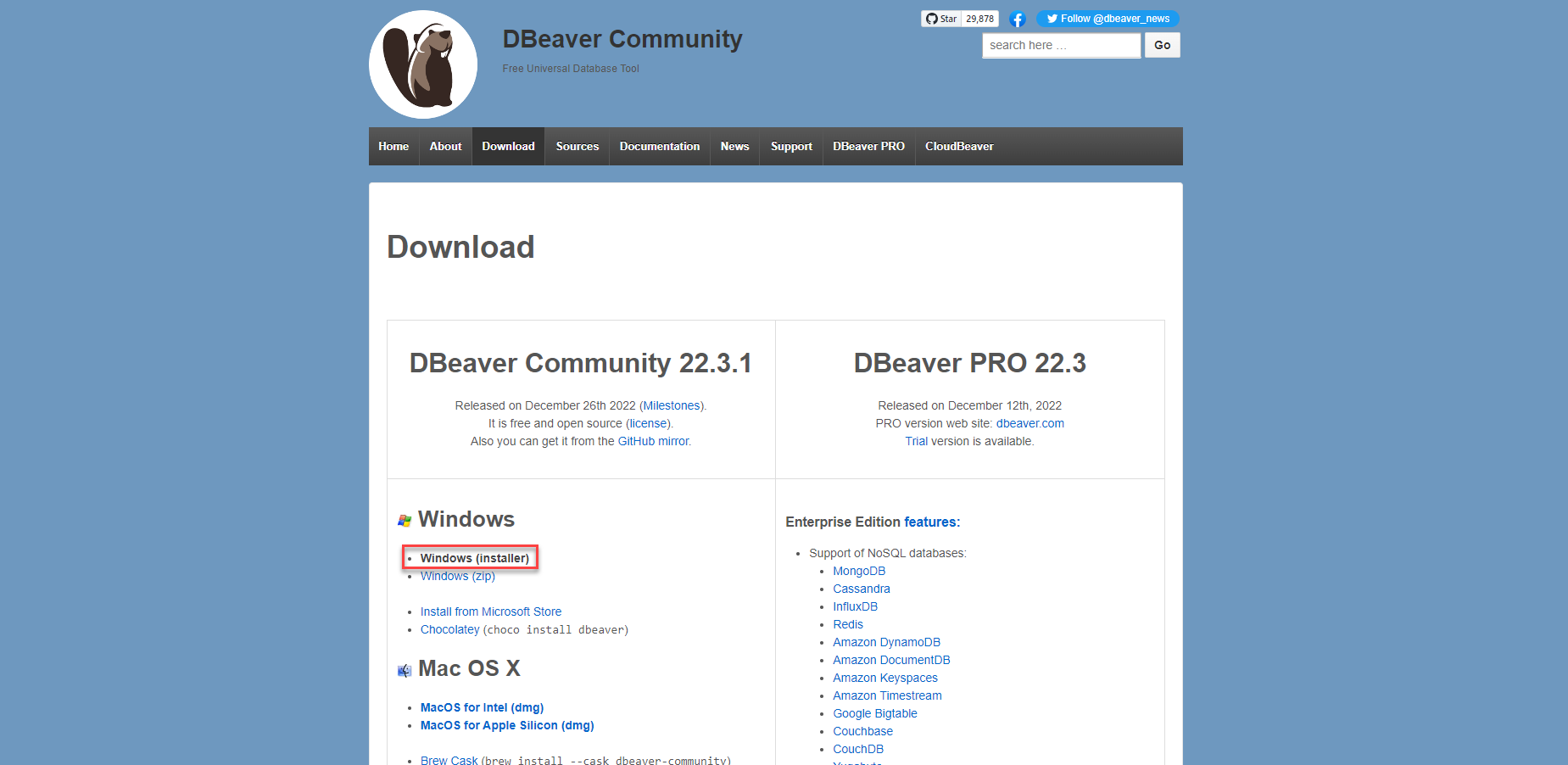
Task: Open the Sources menu item
Action: coord(578,146)
